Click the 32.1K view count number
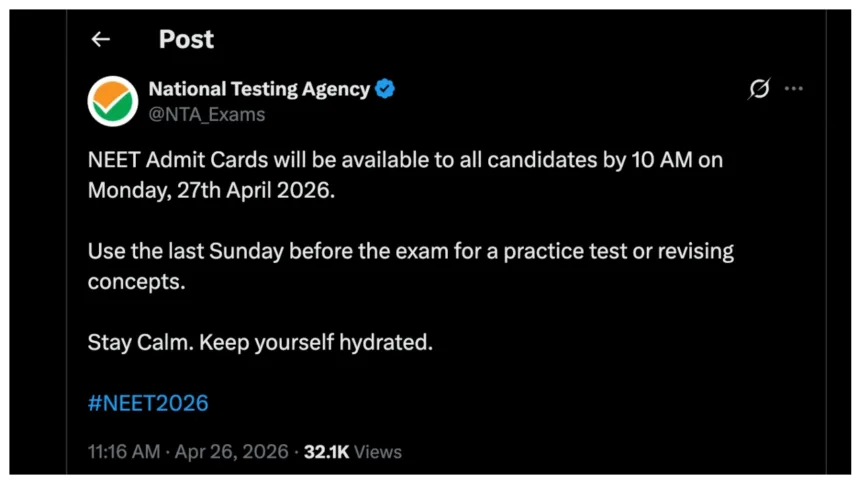 (326, 452)
